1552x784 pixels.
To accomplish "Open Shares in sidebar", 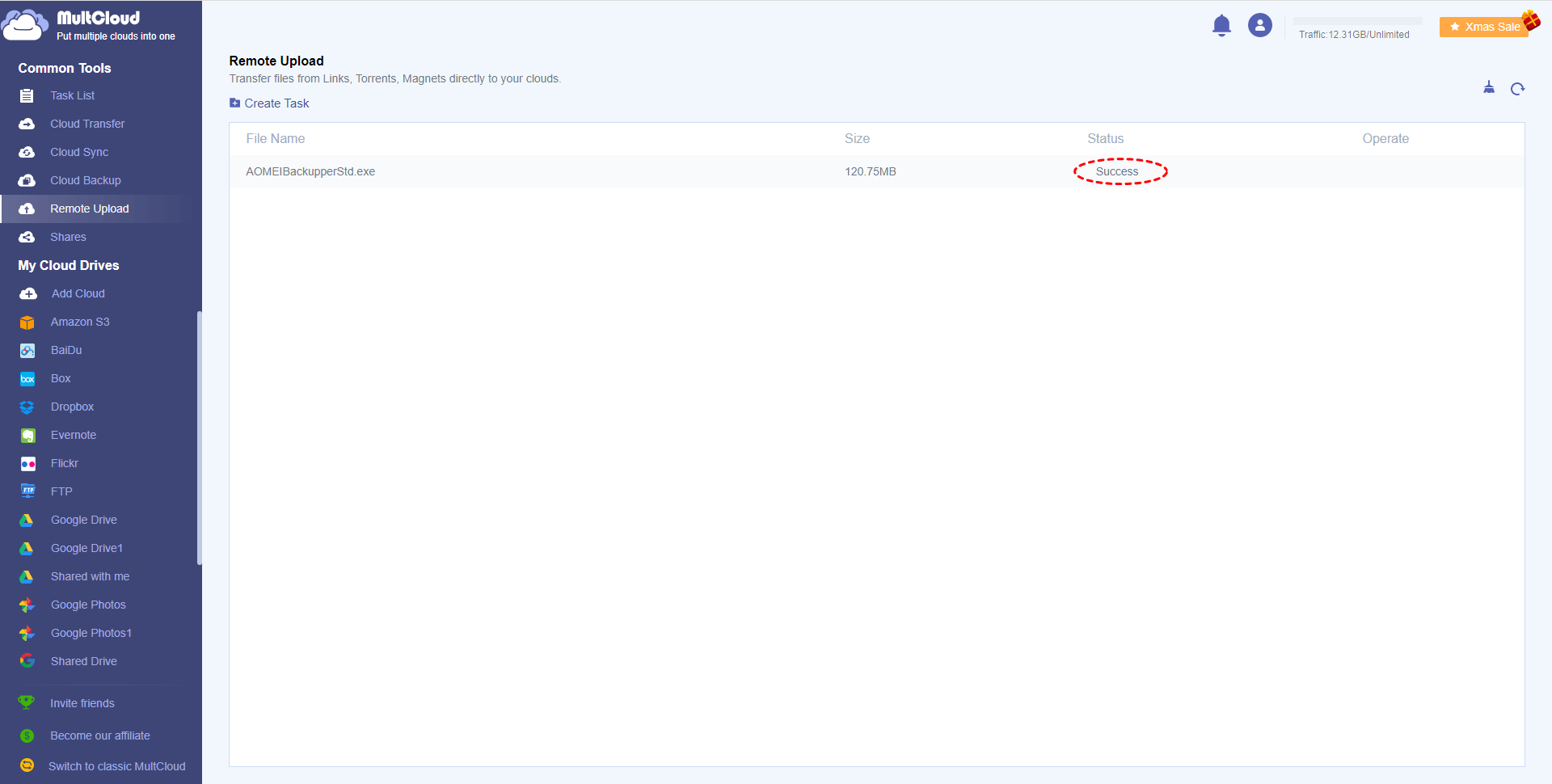I will tap(68, 237).
